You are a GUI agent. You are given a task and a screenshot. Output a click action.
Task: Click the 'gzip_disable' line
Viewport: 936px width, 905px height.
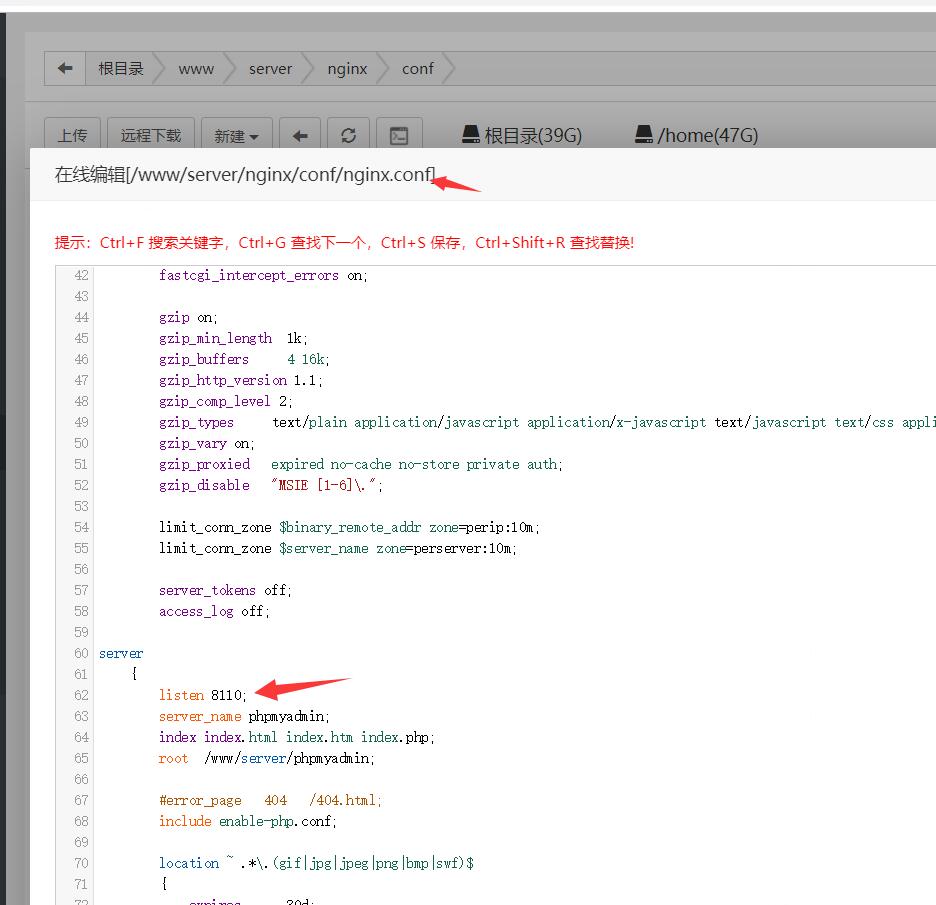pyautogui.click(x=270, y=485)
